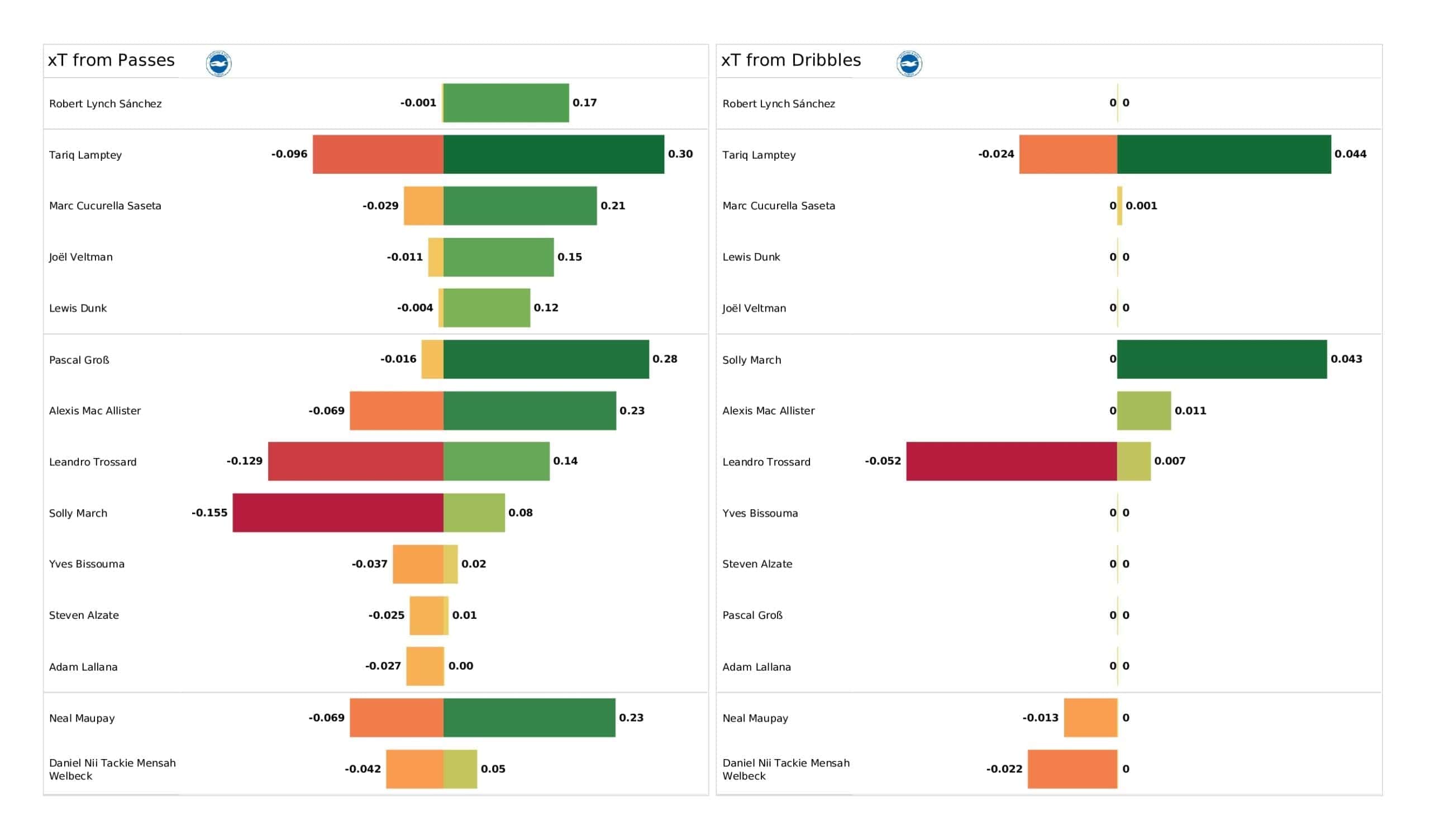The width and height of the screenshot is (1430, 840).
Task: Click Alexis Mac Allister's orange -0.069 passes bar
Action: tap(396, 411)
